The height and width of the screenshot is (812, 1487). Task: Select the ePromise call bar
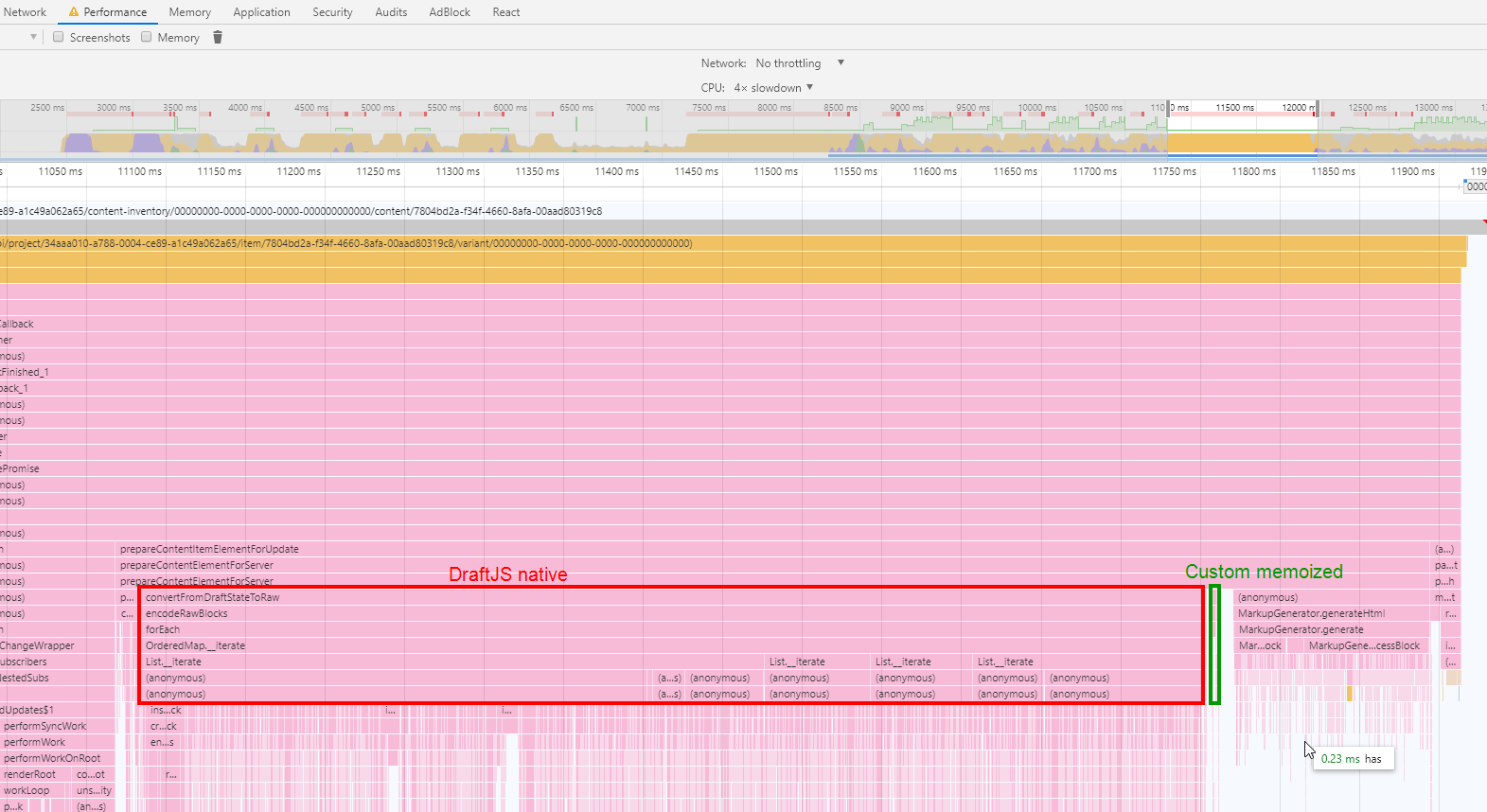tap(730, 468)
